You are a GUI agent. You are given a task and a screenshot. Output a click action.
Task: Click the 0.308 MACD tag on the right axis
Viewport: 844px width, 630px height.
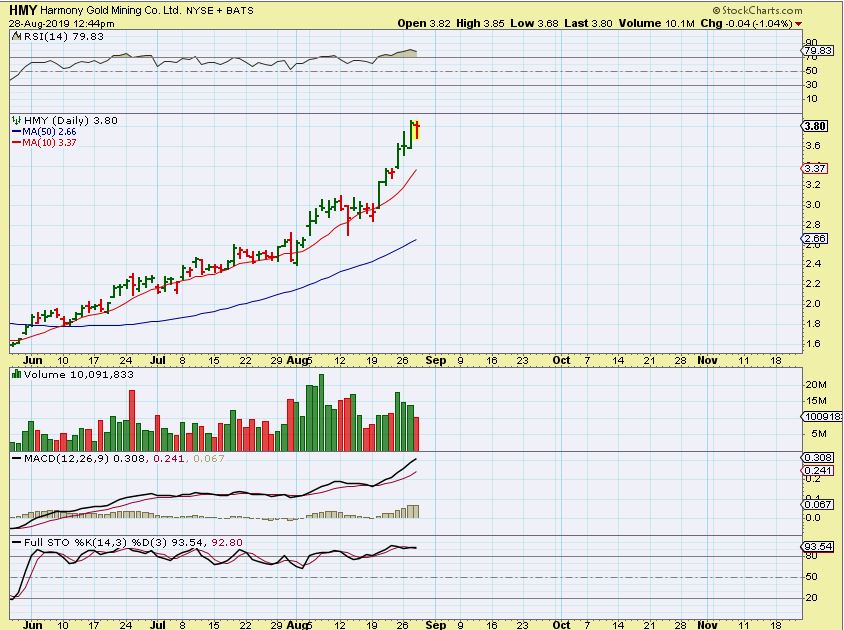tap(818, 458)
